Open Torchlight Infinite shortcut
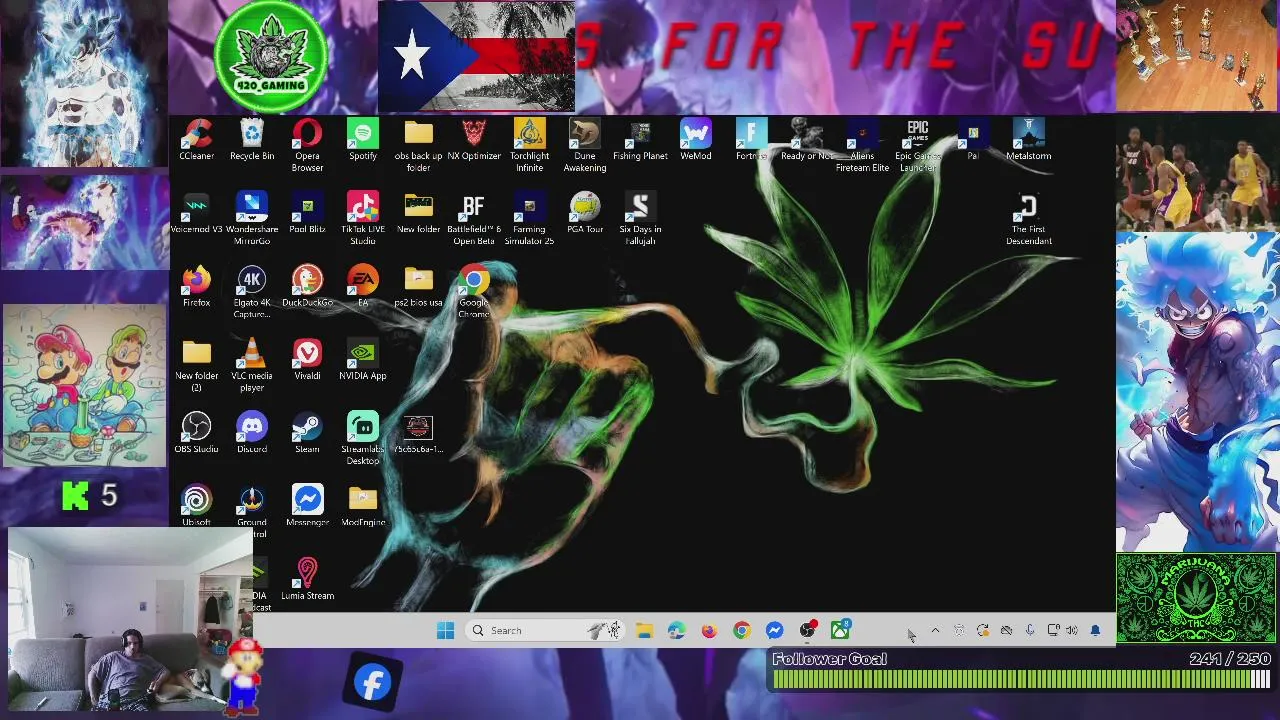 point(529,145)
